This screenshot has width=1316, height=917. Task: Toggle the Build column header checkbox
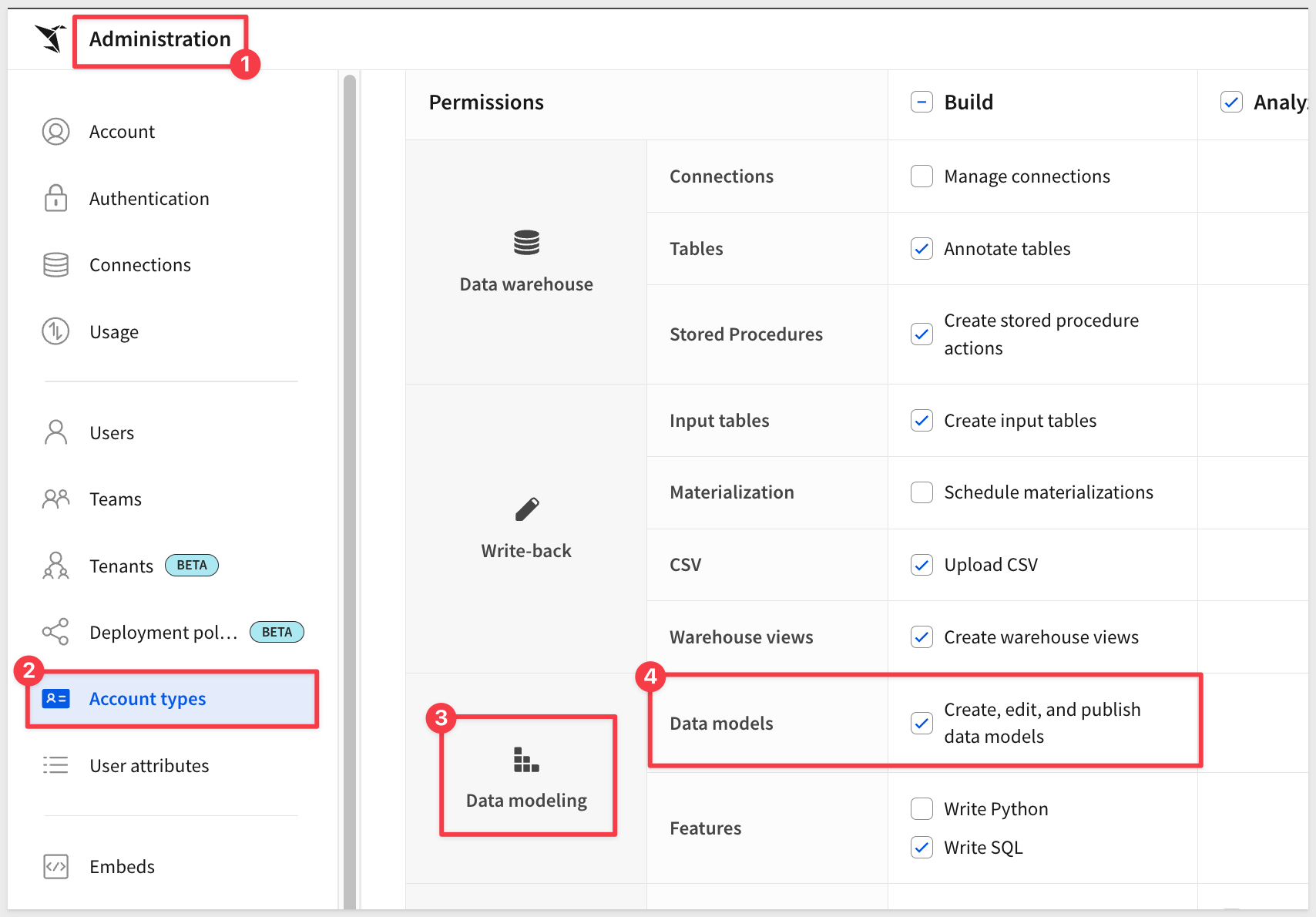pos(922,102)
